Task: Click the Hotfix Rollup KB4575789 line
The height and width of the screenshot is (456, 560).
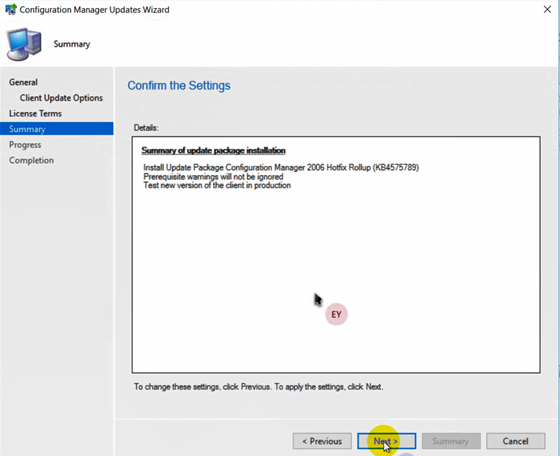Action: [x=281, y=167]
